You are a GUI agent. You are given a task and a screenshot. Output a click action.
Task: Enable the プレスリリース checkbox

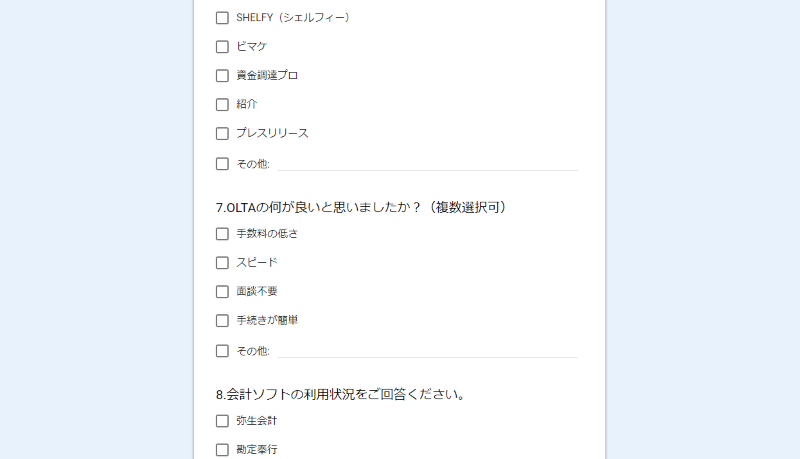point(222,134)
